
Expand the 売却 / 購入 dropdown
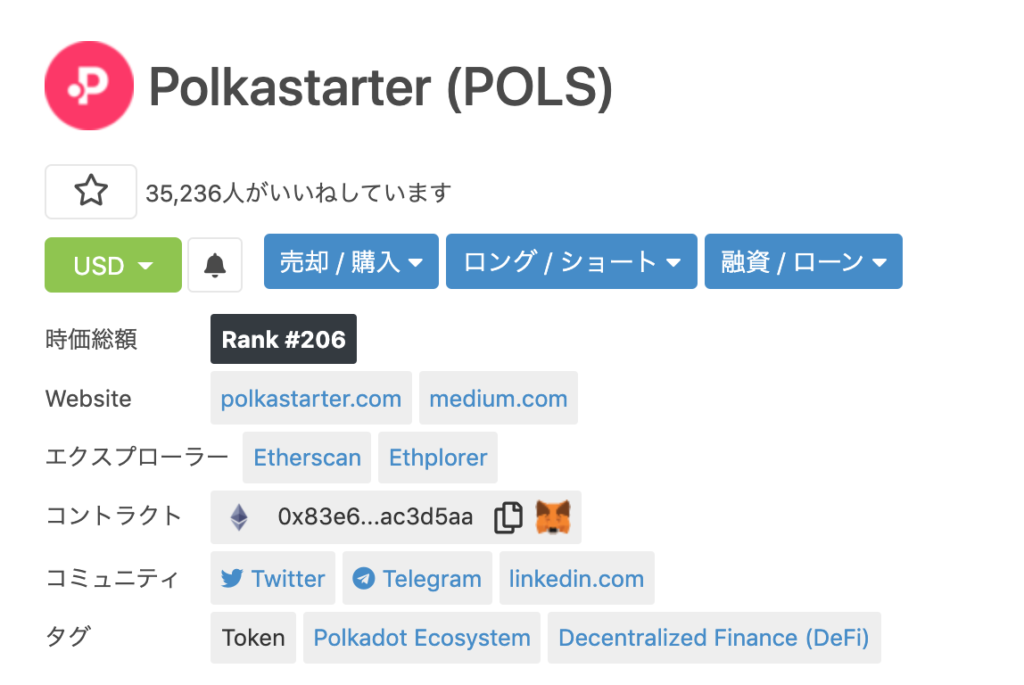[351, 262]
